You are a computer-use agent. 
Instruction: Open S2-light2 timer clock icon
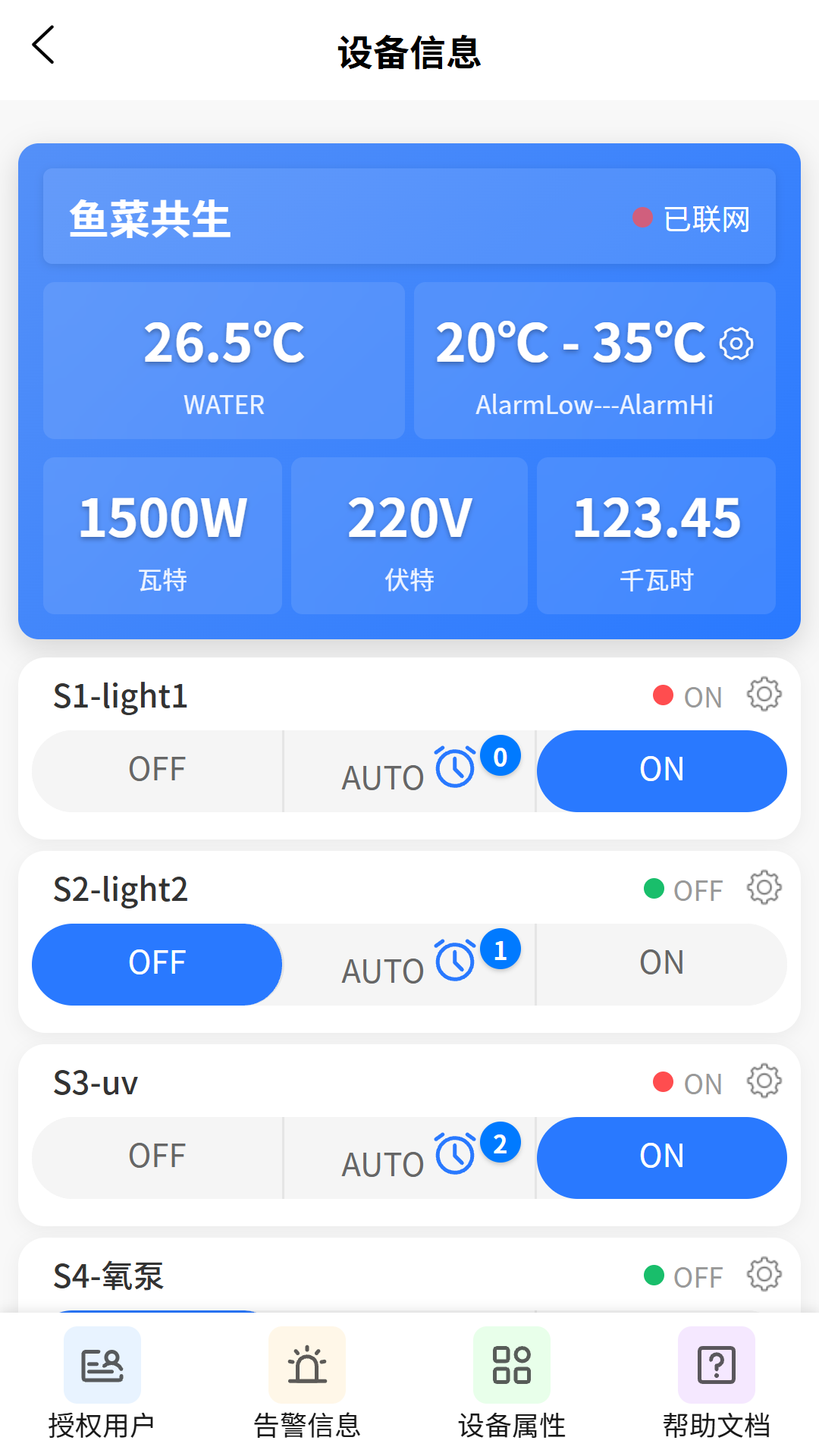(x=455, y=961)
